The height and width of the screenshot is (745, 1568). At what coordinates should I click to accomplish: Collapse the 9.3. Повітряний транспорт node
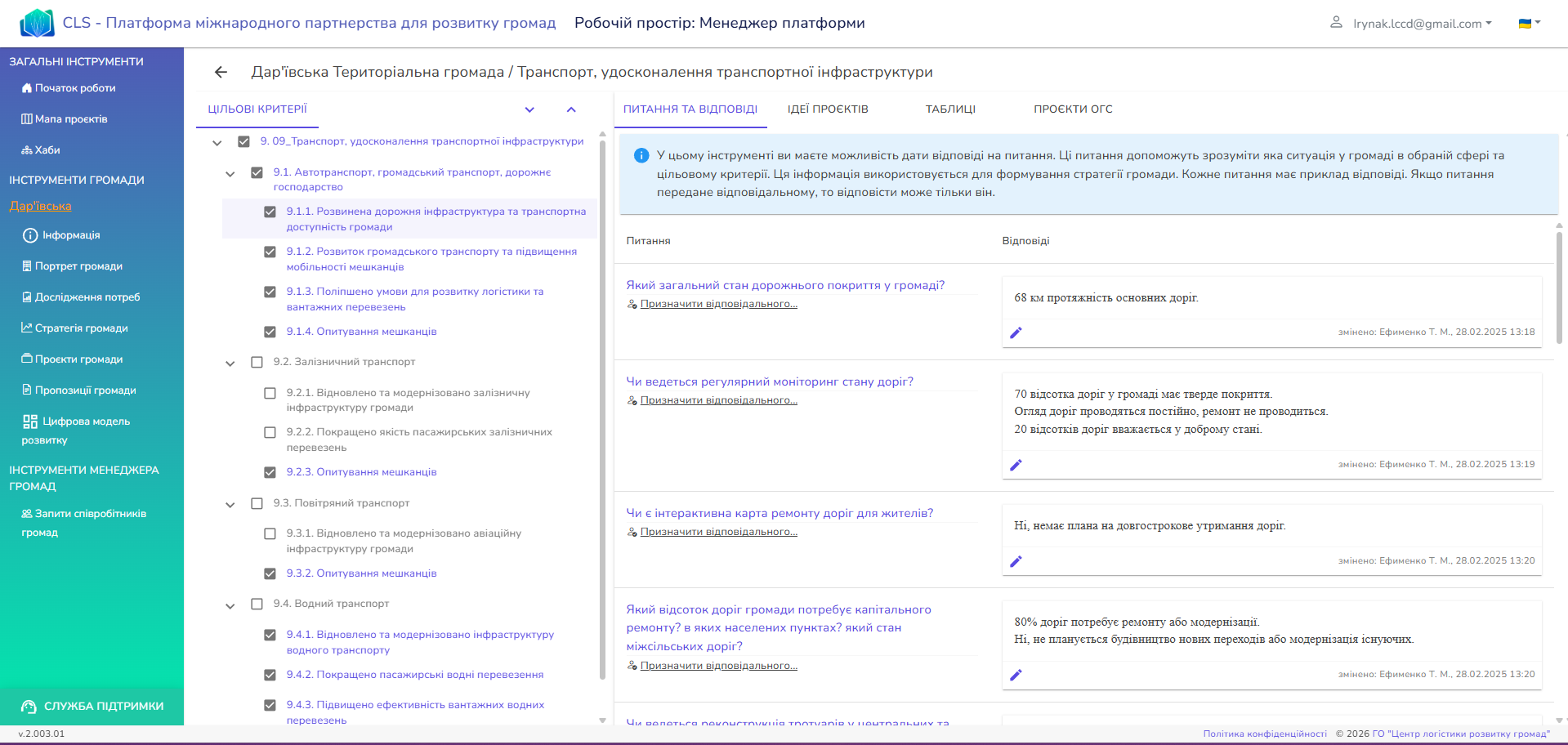(x=230, y=504)
